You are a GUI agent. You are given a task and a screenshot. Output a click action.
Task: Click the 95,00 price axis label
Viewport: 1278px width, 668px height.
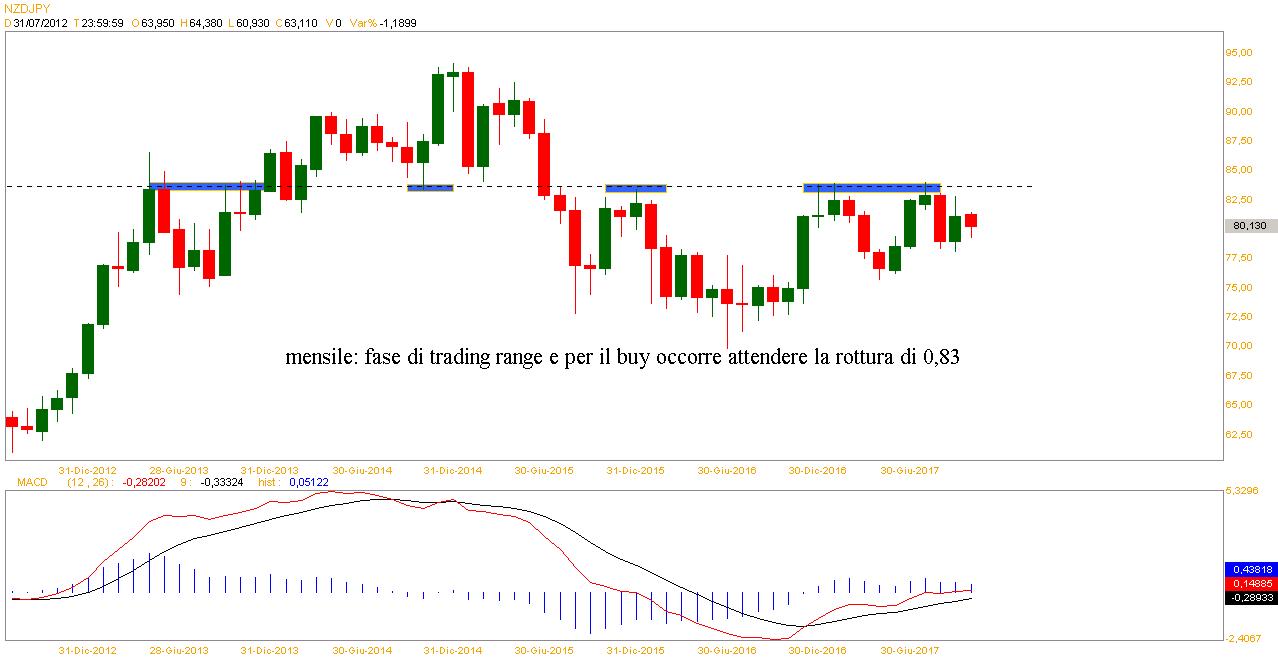[x=1239, y=53]
